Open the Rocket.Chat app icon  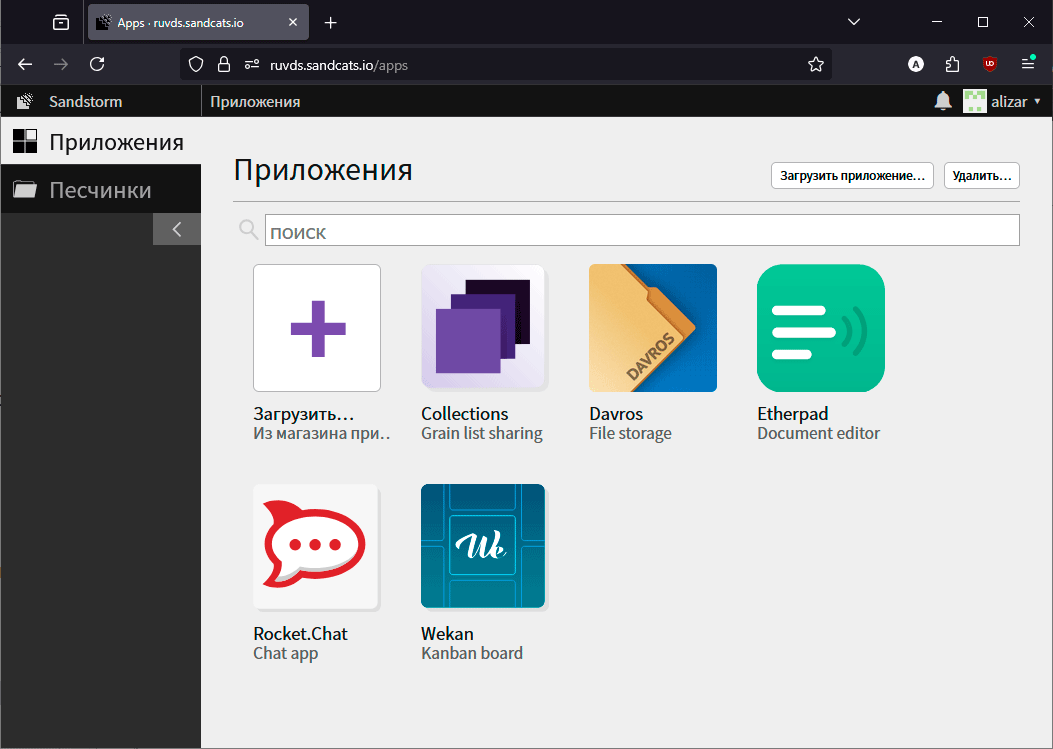coord(316,546)
